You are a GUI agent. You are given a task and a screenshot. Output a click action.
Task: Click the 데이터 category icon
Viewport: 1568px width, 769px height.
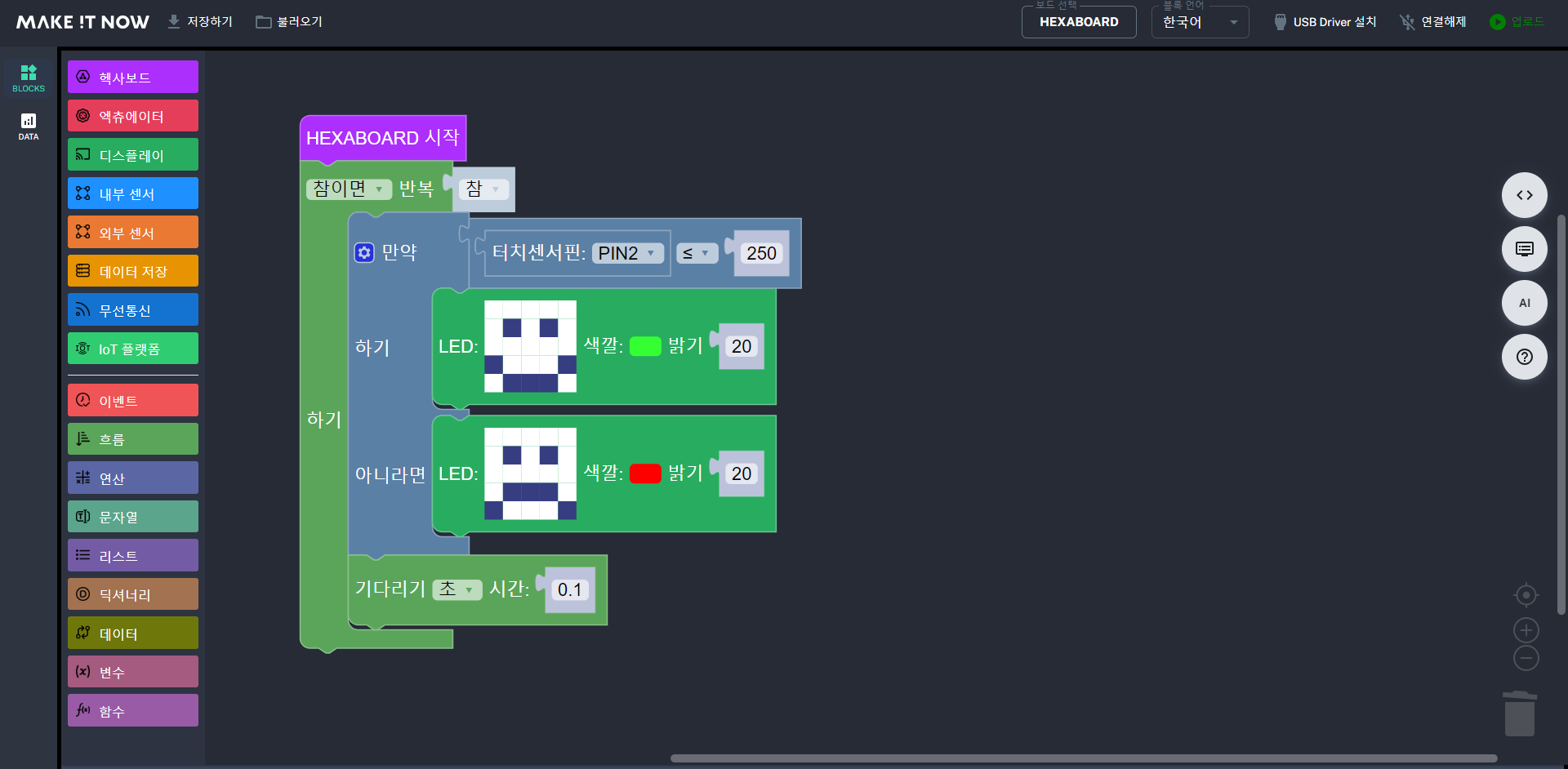tap(83, 633)
